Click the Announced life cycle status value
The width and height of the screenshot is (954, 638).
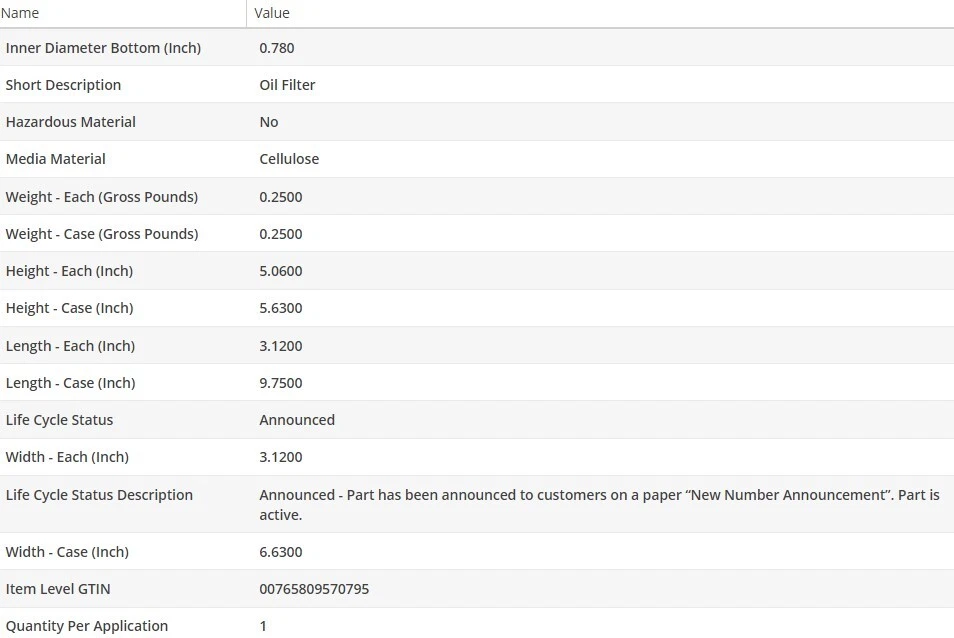[297, 420]
